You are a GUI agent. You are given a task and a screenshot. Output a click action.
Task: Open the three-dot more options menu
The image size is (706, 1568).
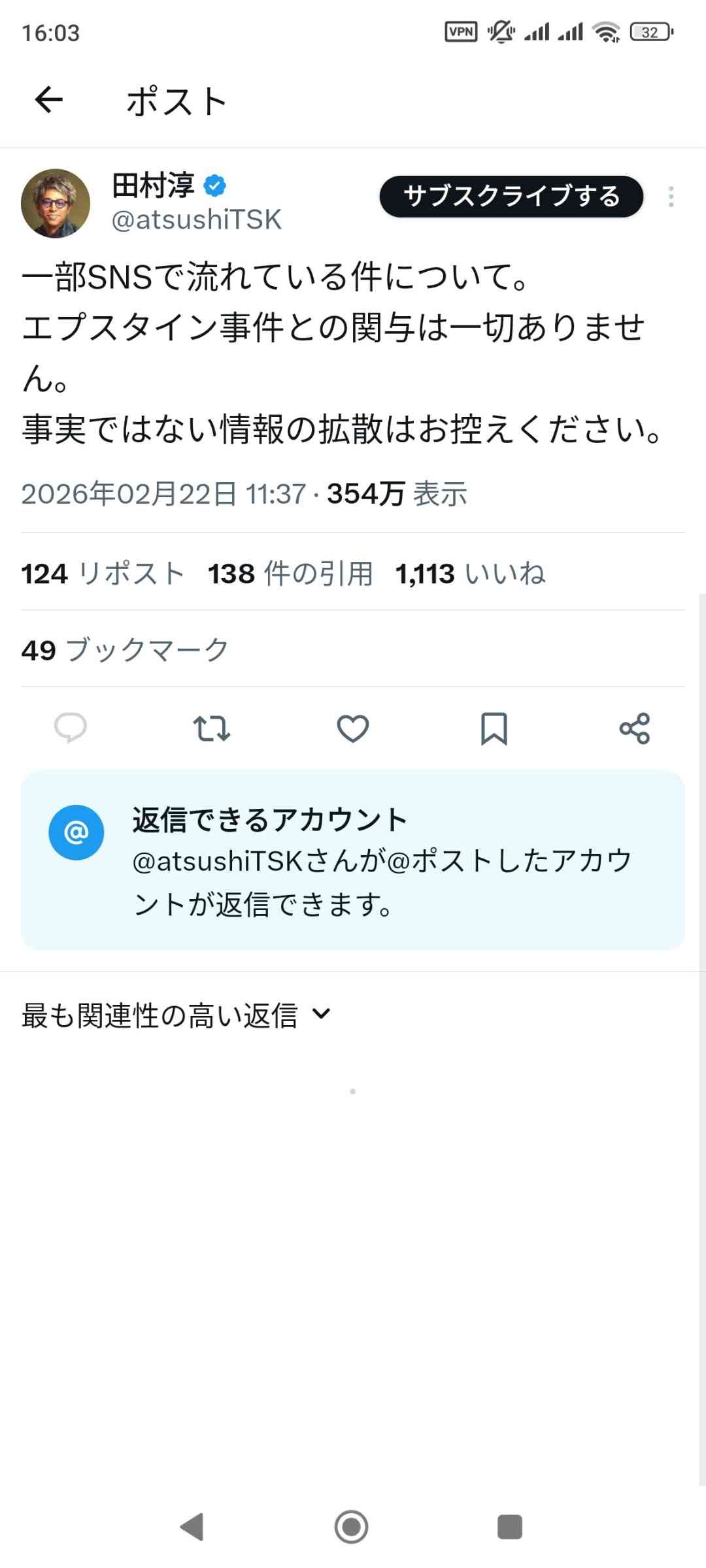pos(671,197)
